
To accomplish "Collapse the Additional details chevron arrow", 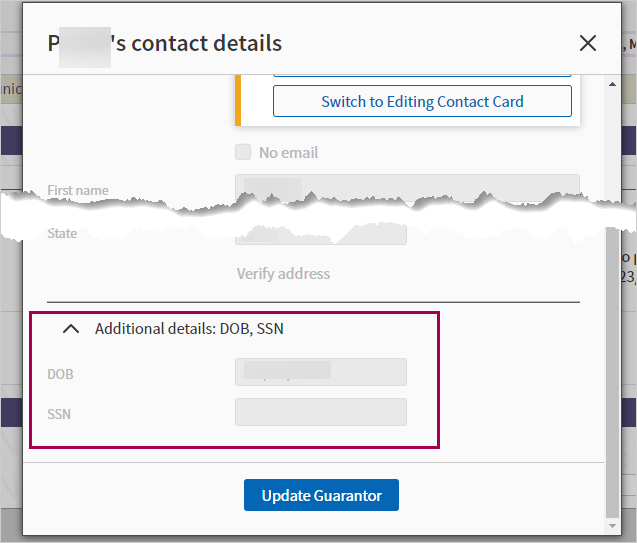I will [x=71, y=328].
